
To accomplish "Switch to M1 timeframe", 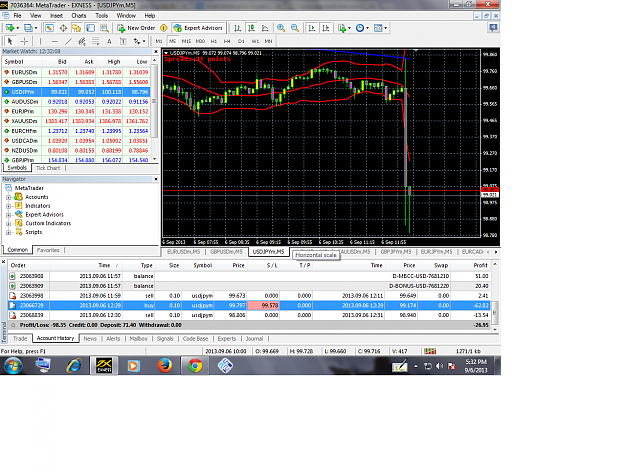I will (x=159, y=41).
